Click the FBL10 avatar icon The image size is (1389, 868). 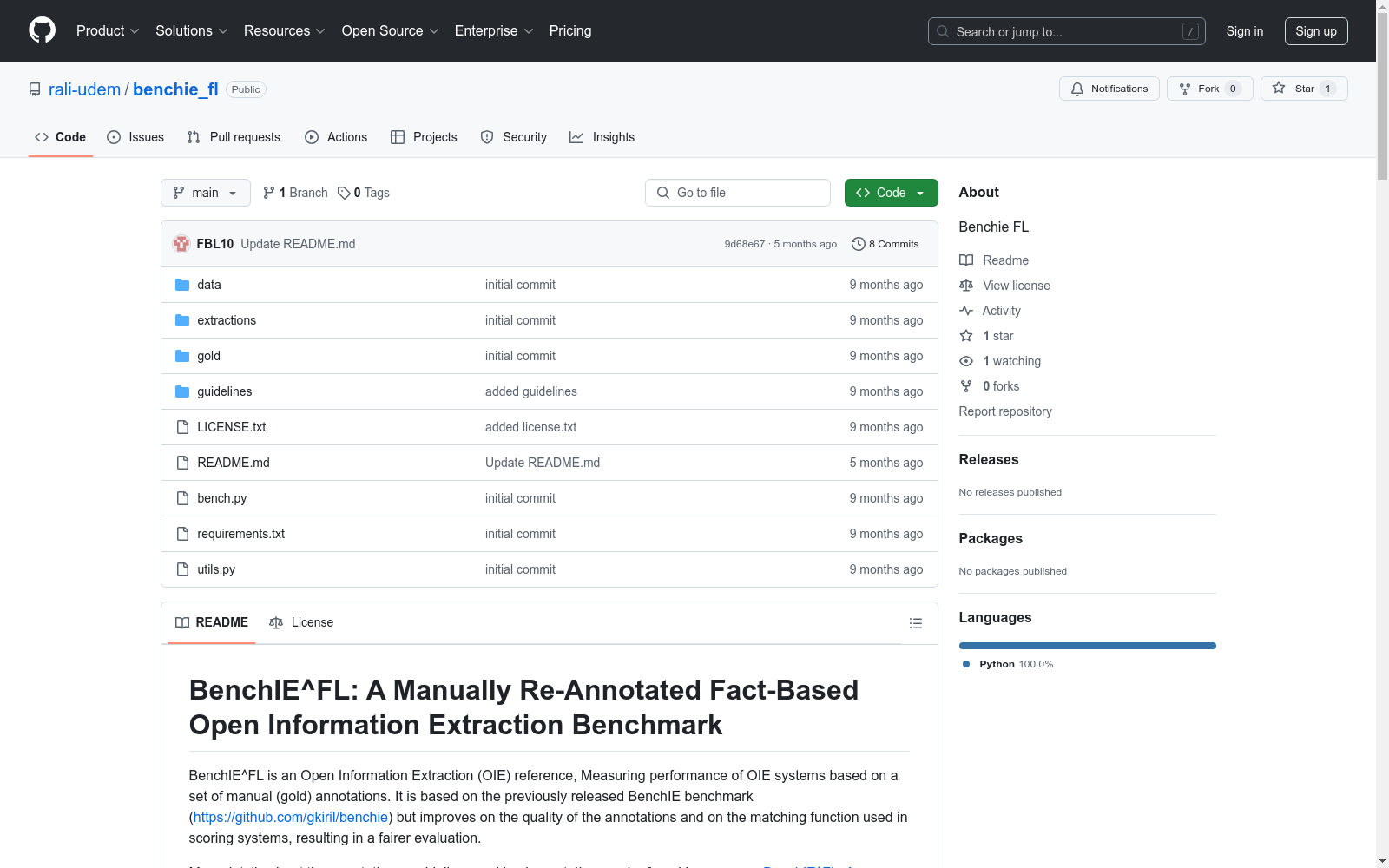[181, 244]
